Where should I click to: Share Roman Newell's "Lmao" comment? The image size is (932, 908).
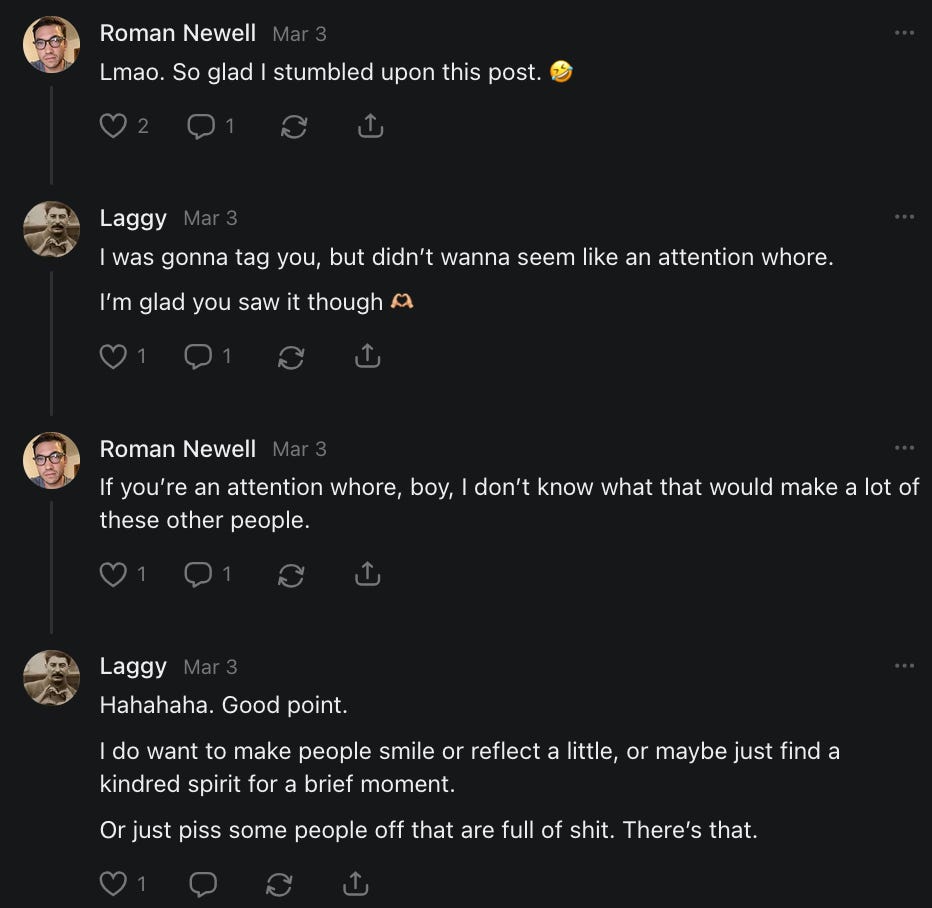tap(370, 126)
